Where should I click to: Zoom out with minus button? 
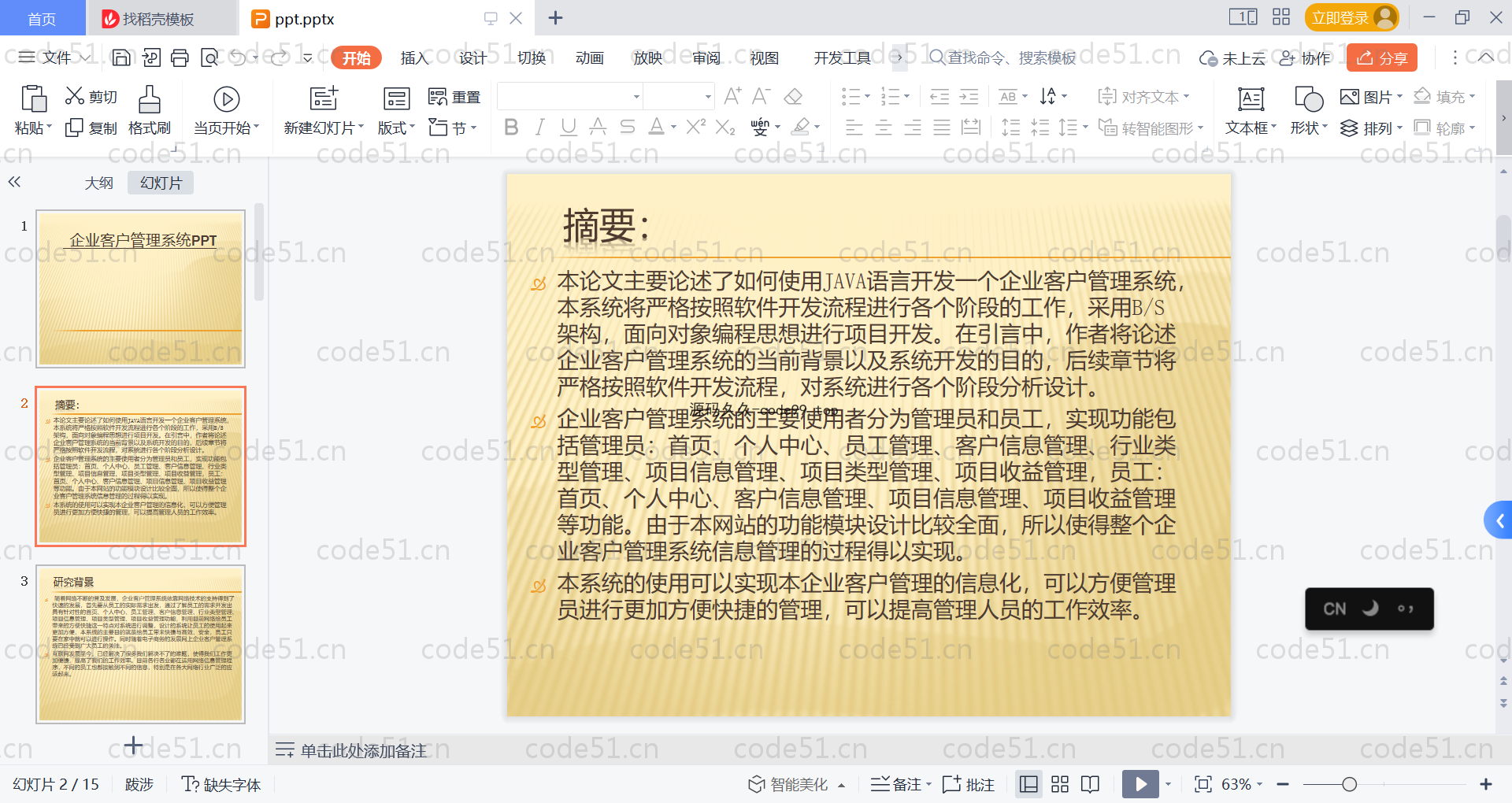coord(1283,784)
